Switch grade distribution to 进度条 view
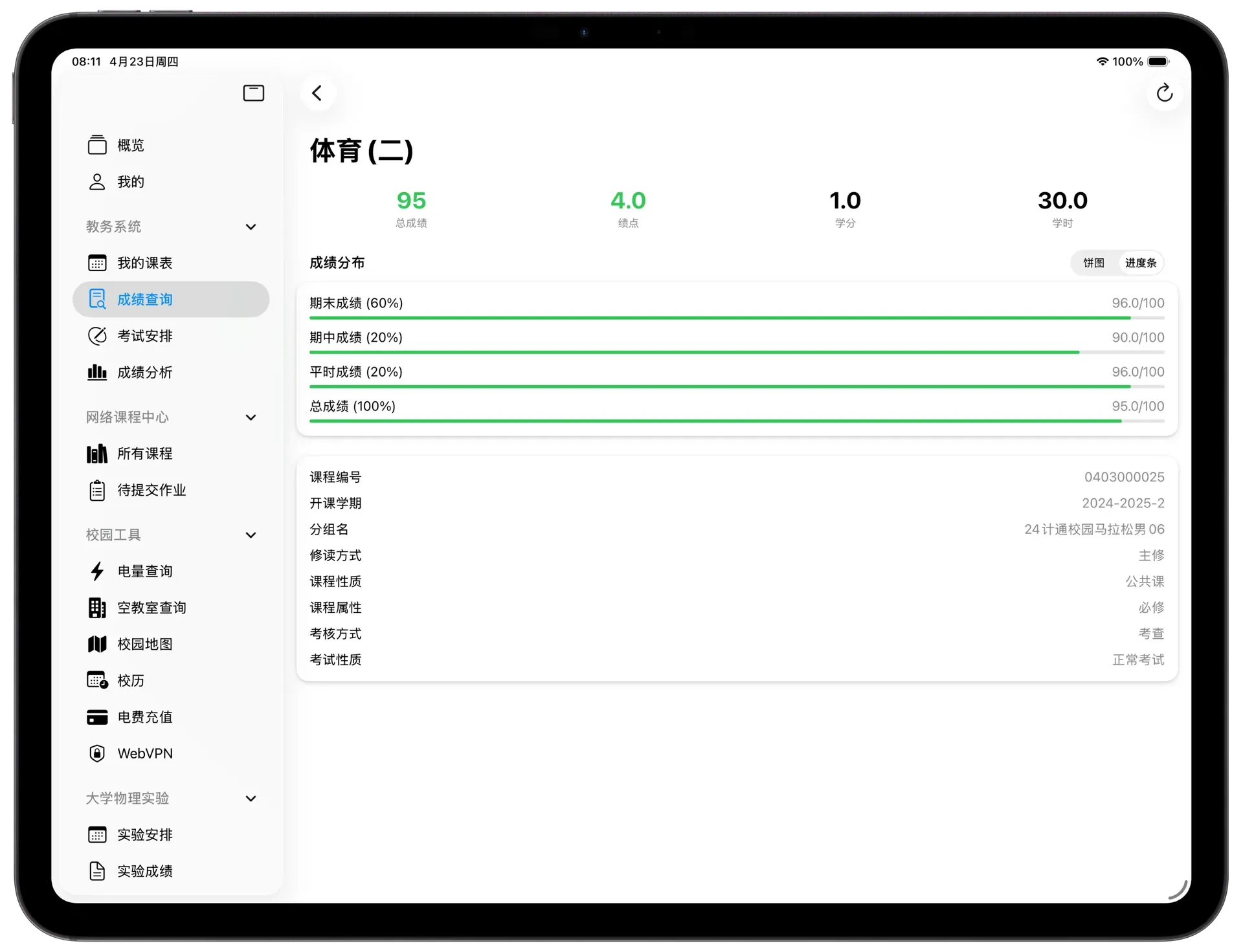1243x952 pixels. point(1141,263)
